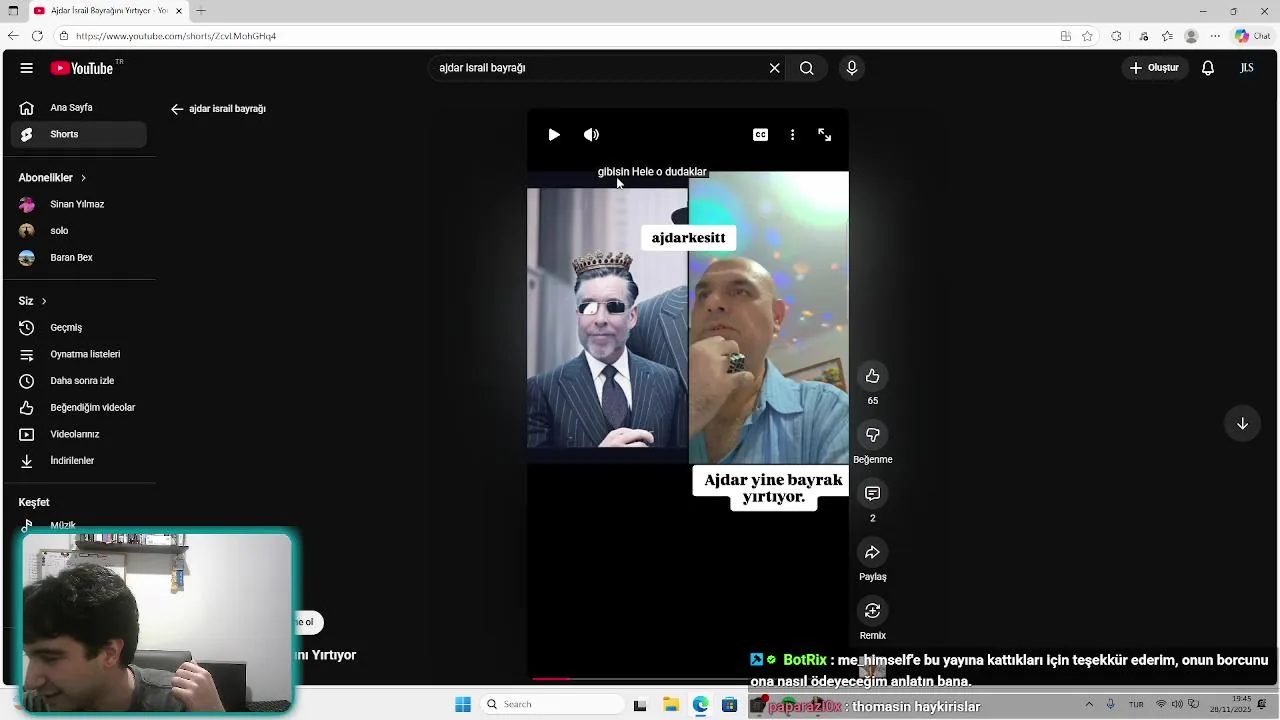Image resolution: width=1280 pixels, height=720 pixels.
Task: Open the comments for this Short
Action: 873,494
